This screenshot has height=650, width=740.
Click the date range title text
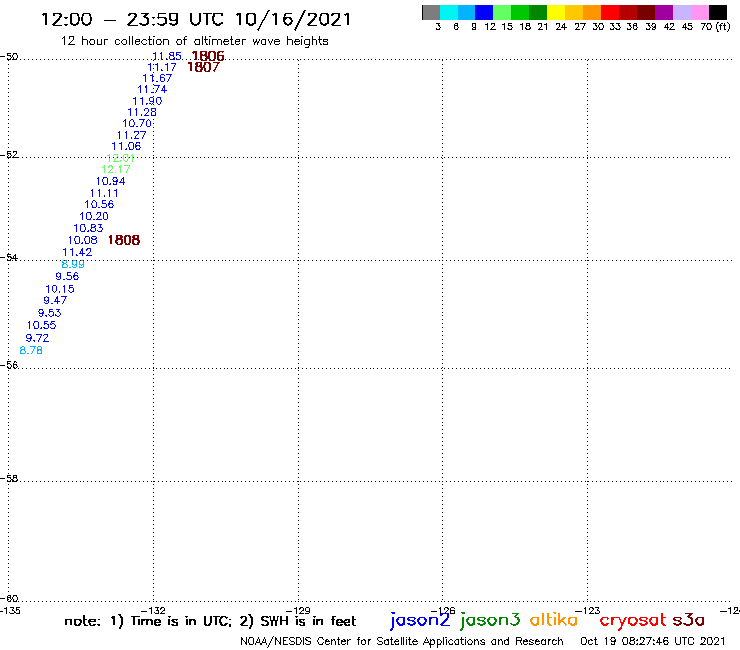tap(196, 20)
